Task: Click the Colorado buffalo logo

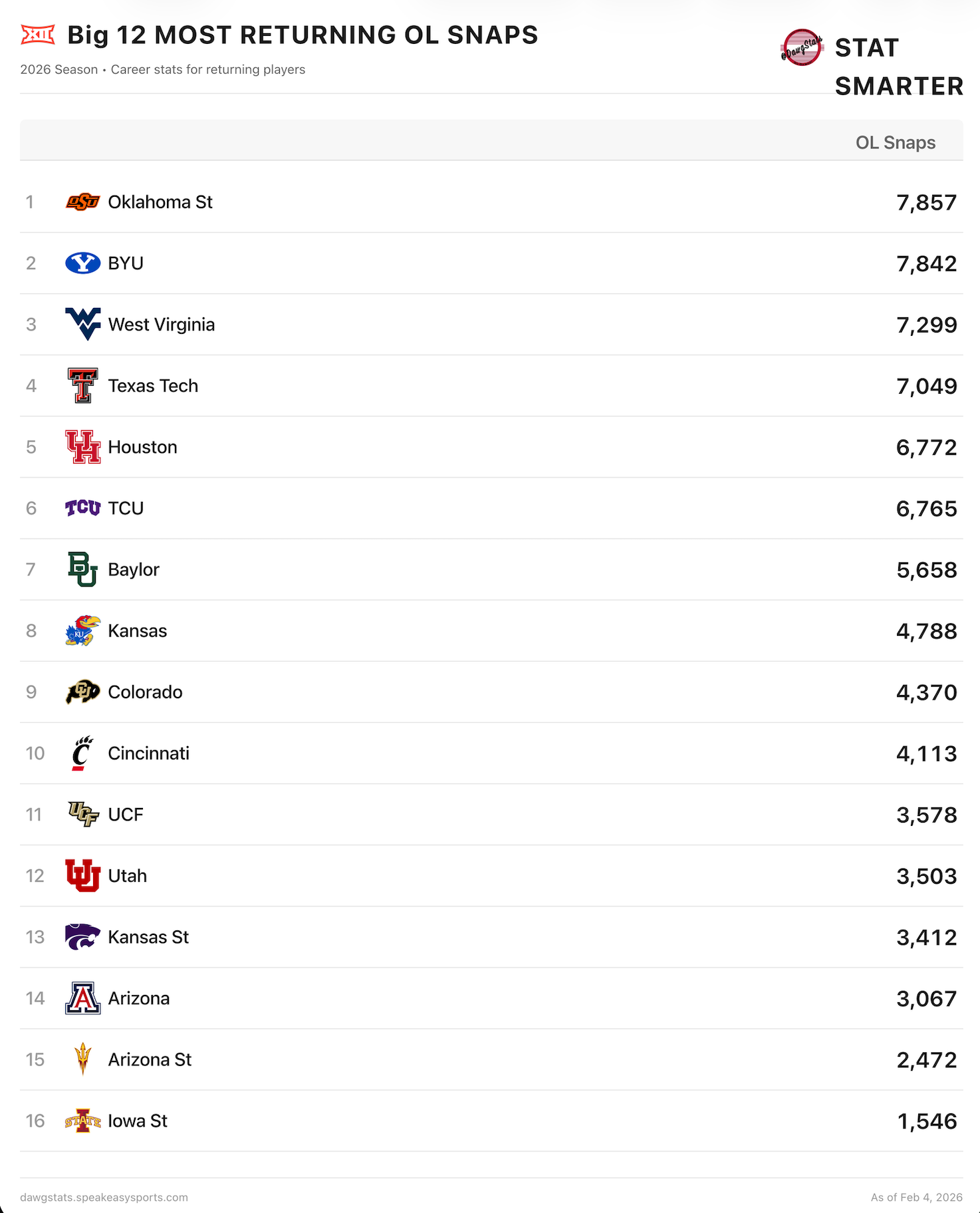Action: pyautogui.click(x=82, y=692)
